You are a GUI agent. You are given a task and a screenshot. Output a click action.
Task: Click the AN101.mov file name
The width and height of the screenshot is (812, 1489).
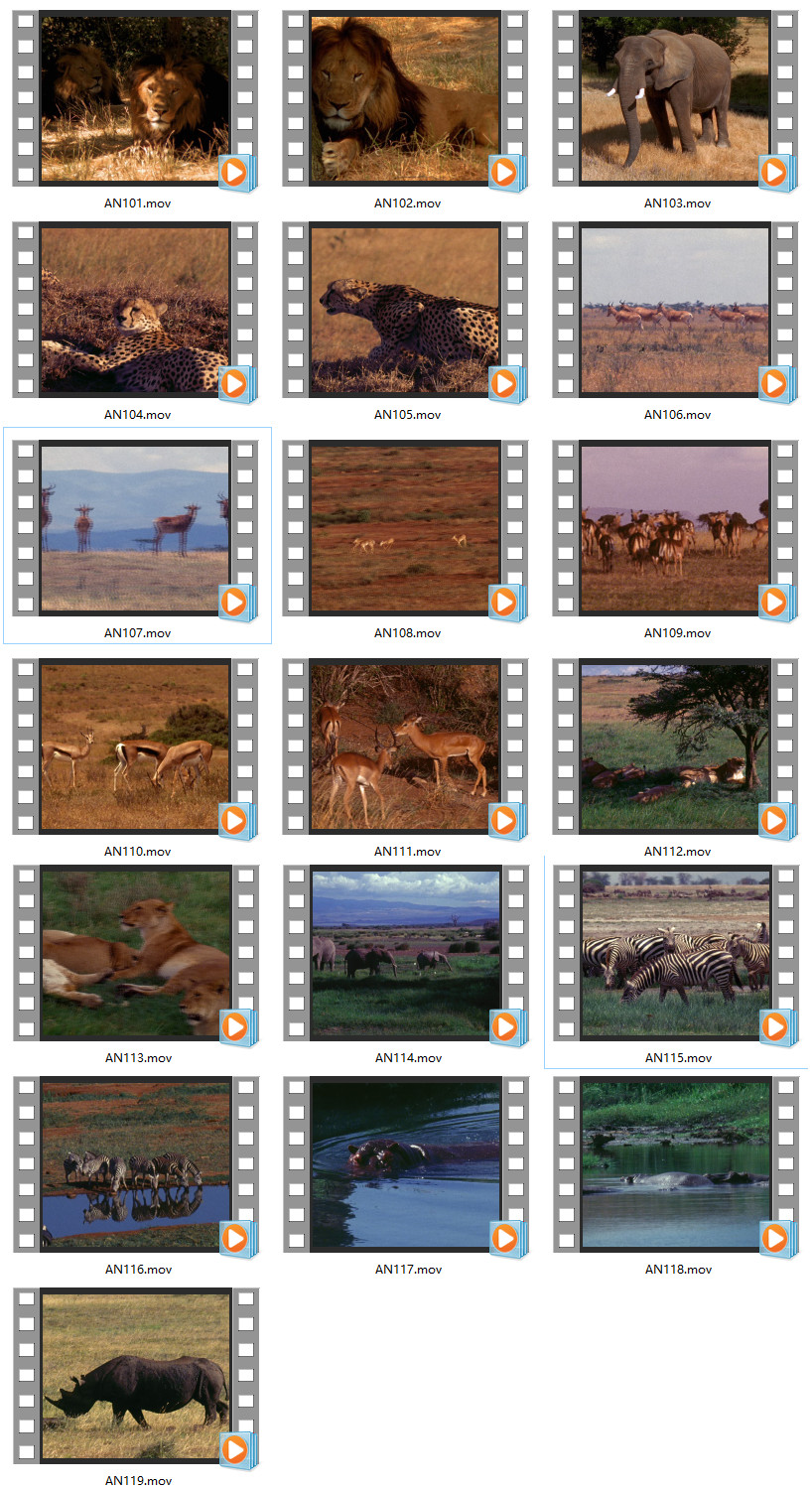[x=138, y=203]
